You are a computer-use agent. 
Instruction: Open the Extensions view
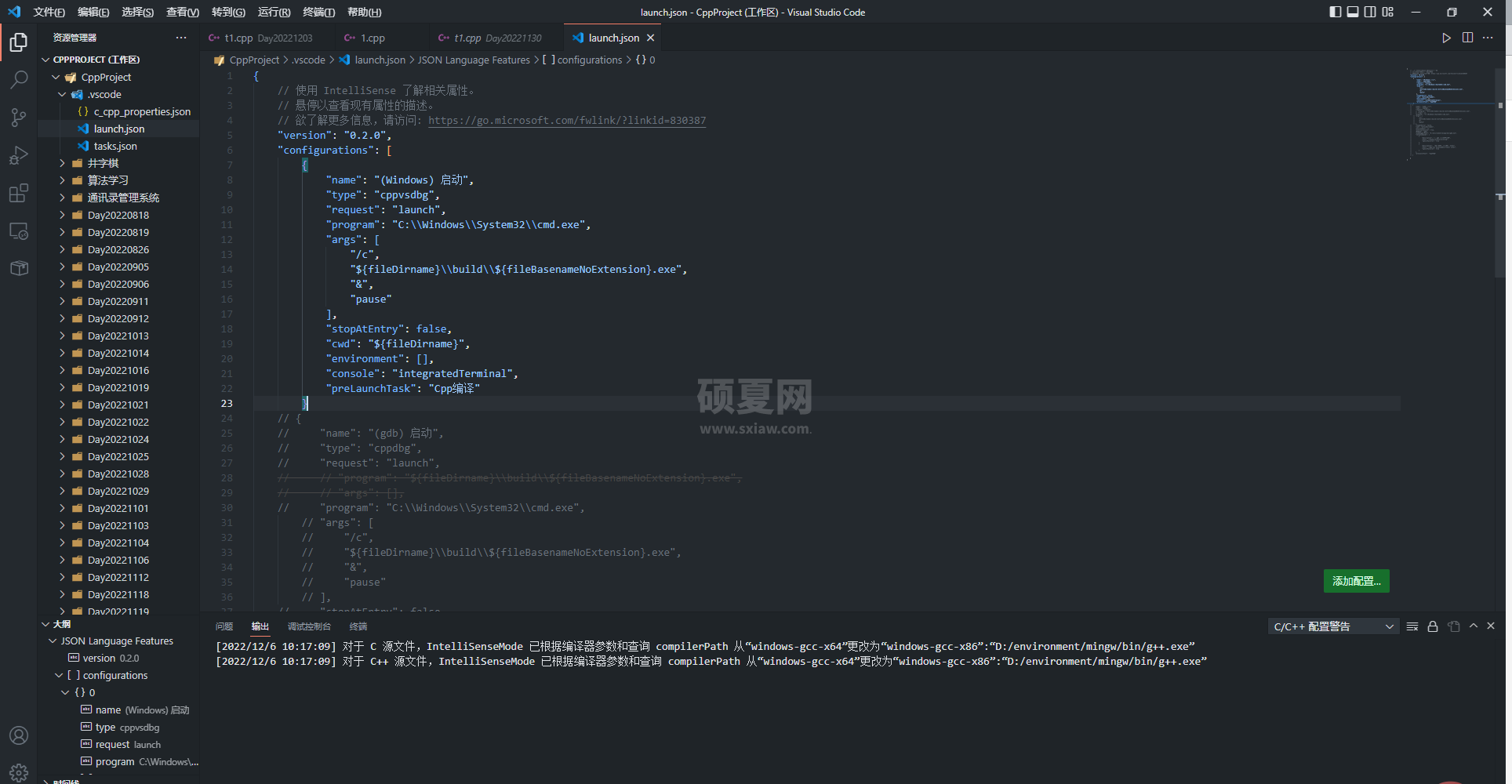point(19,193)
